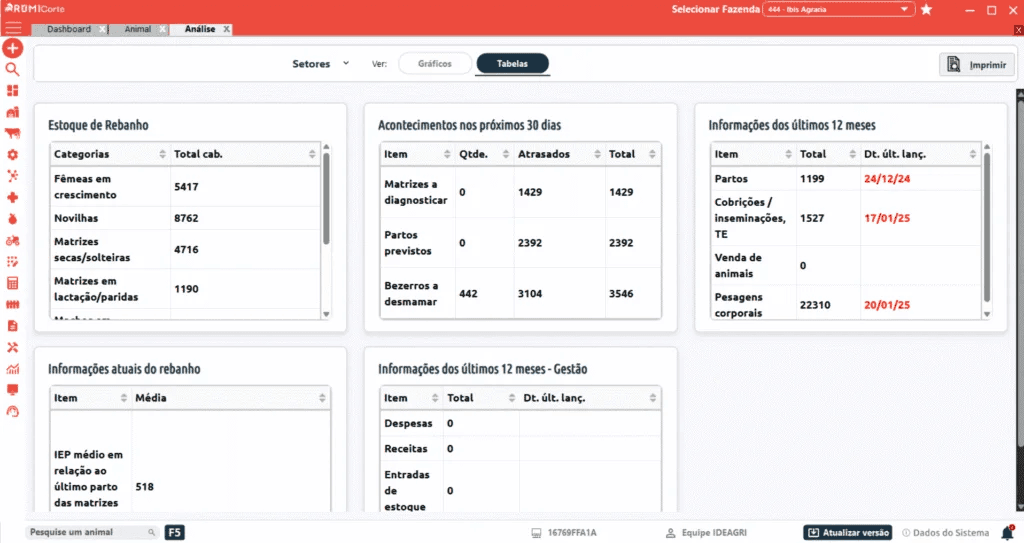Image resolution: width=1024 pixels, height=543 pixels.
Task: Open the analysis chart icon in sidebar
Action: pos(12,369)
